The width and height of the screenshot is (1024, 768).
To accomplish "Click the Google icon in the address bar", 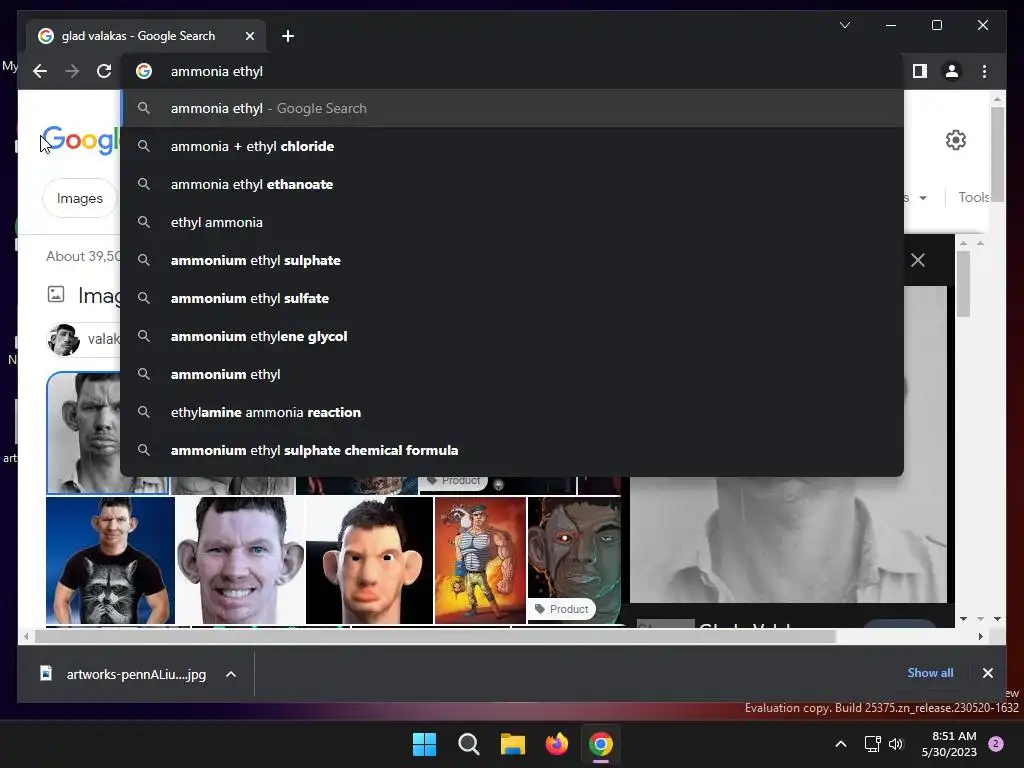I will click(x=144, y=71).
